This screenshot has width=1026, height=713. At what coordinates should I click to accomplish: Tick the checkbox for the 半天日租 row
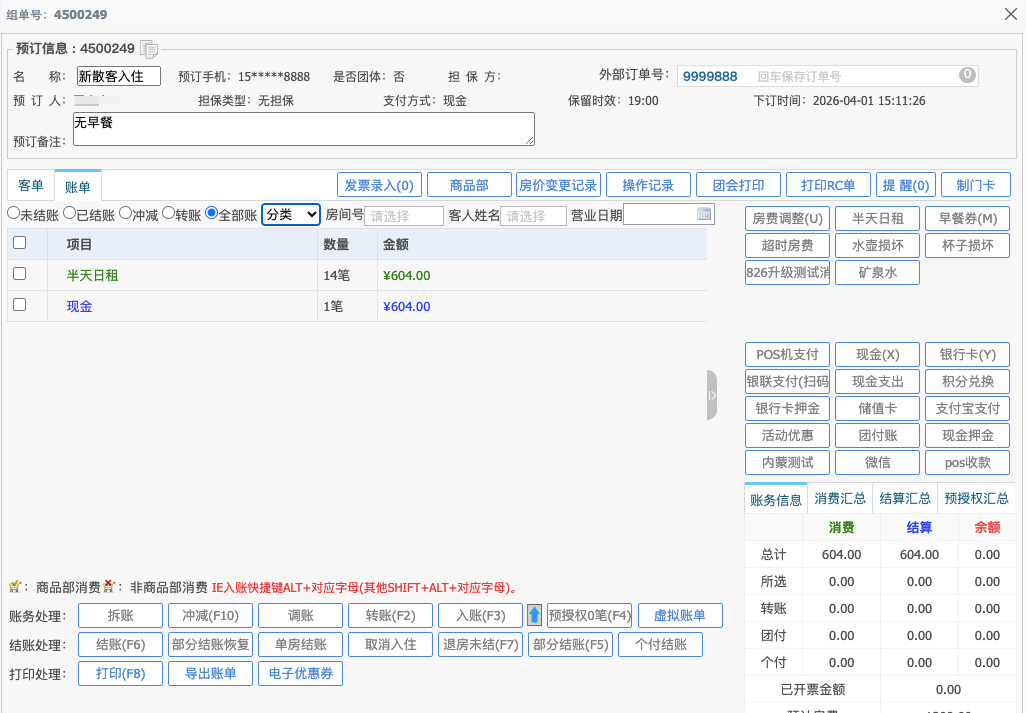(x=19, y=274)
